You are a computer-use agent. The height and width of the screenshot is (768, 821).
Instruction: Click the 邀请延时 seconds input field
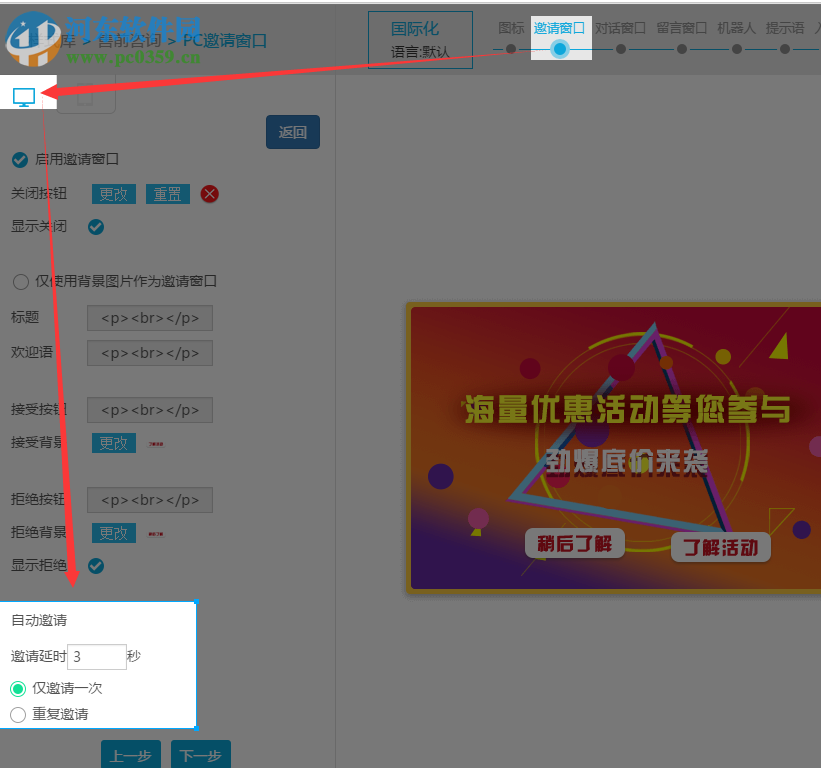96,656
